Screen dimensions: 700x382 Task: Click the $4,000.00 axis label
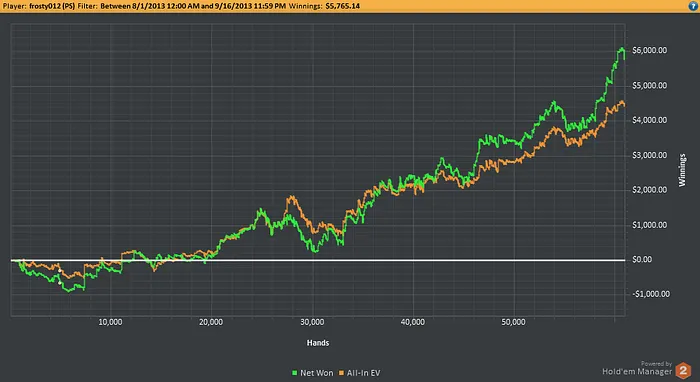coord(650,120)
